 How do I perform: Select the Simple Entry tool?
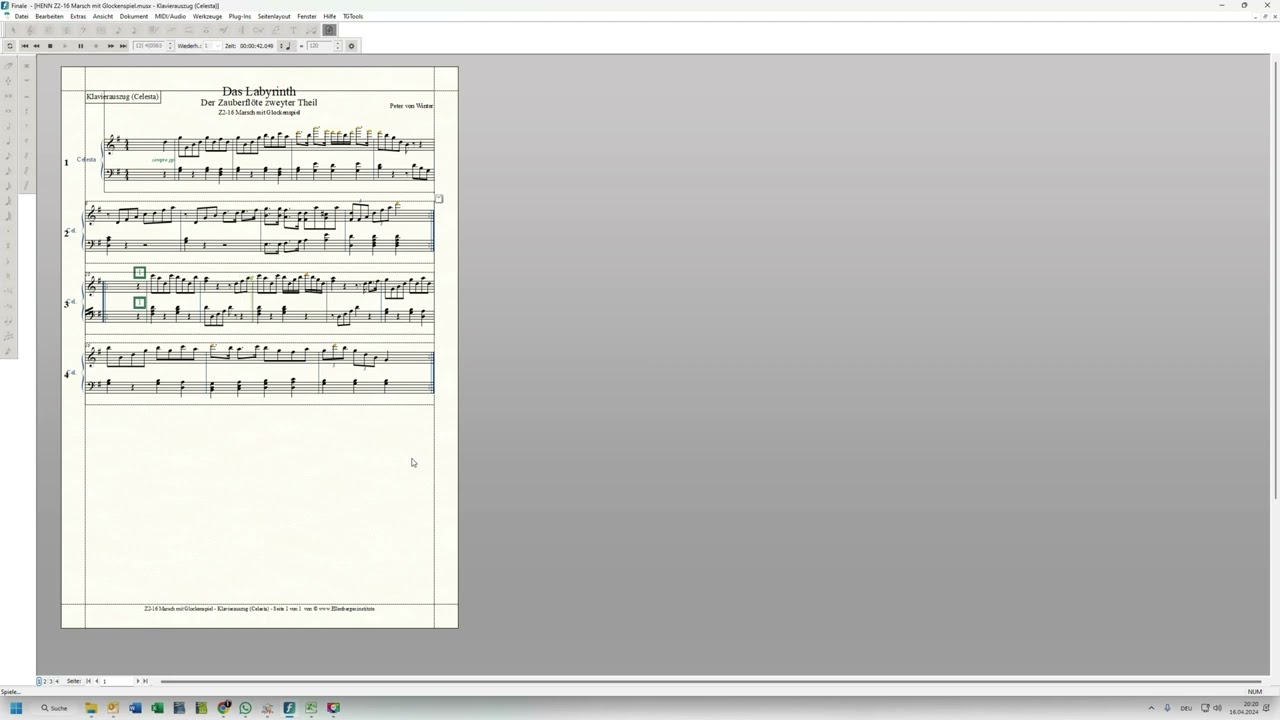(118, 30)
